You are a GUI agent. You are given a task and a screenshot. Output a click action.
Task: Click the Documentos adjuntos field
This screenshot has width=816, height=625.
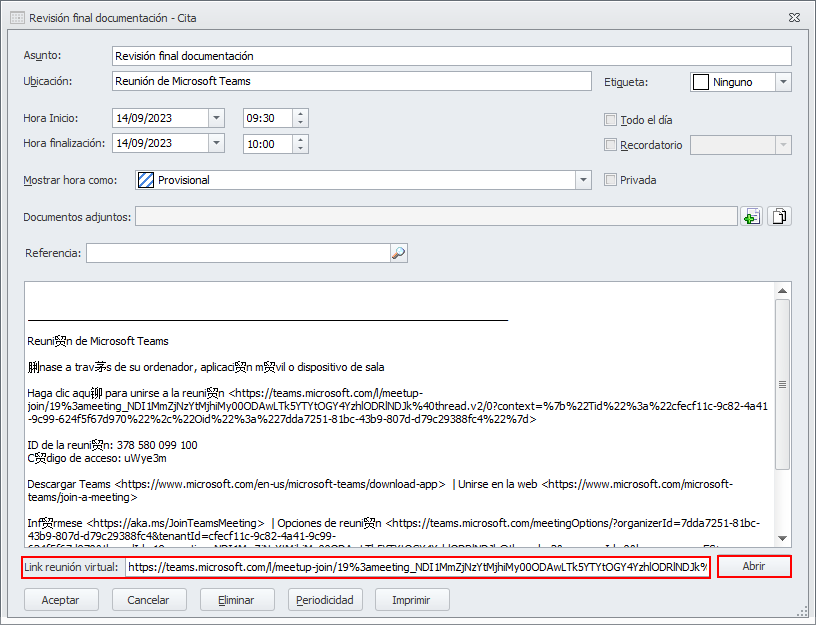pyautogui.click(x=436, y=216)
